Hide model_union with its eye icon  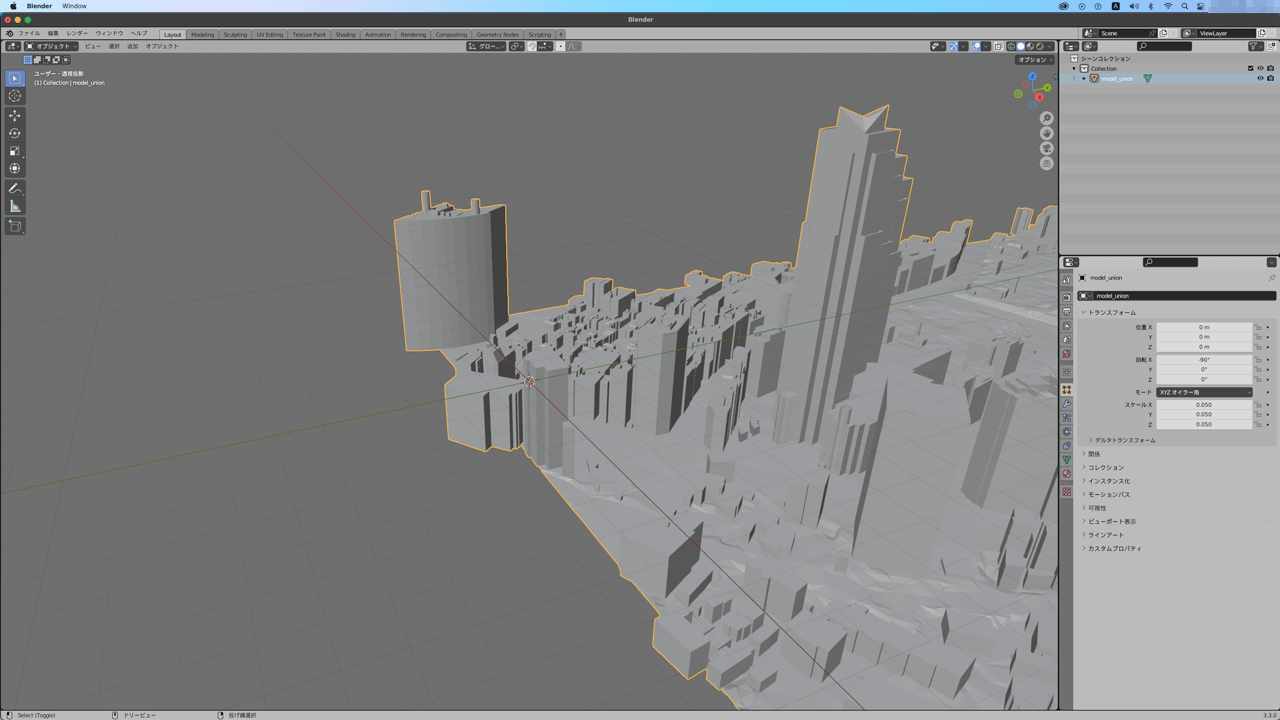coord(1260,78)
